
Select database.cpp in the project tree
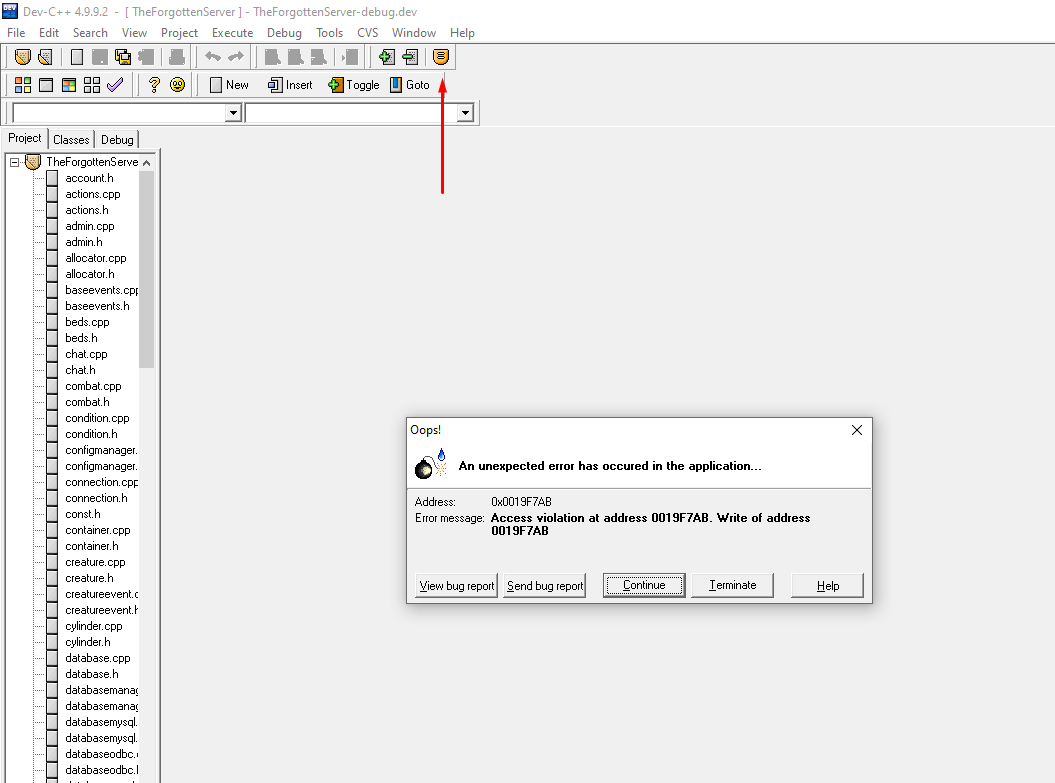click(x=98, y=658)
